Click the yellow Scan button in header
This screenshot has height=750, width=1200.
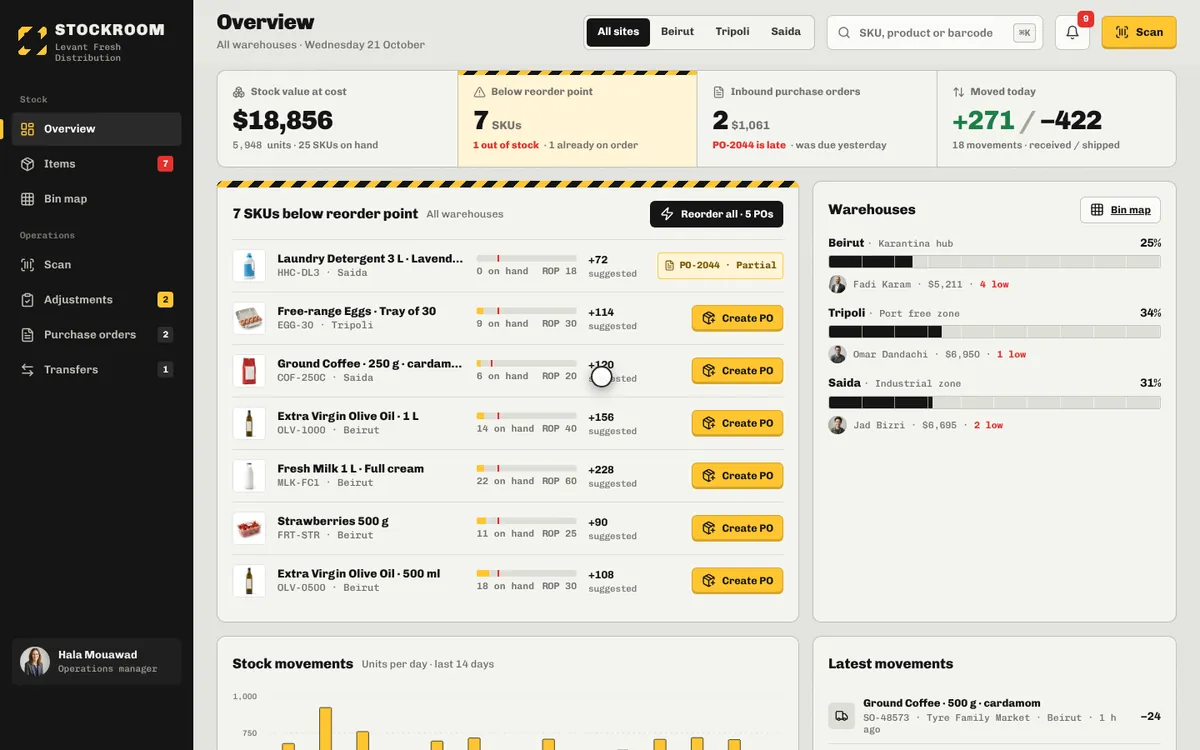point(1139,32)
